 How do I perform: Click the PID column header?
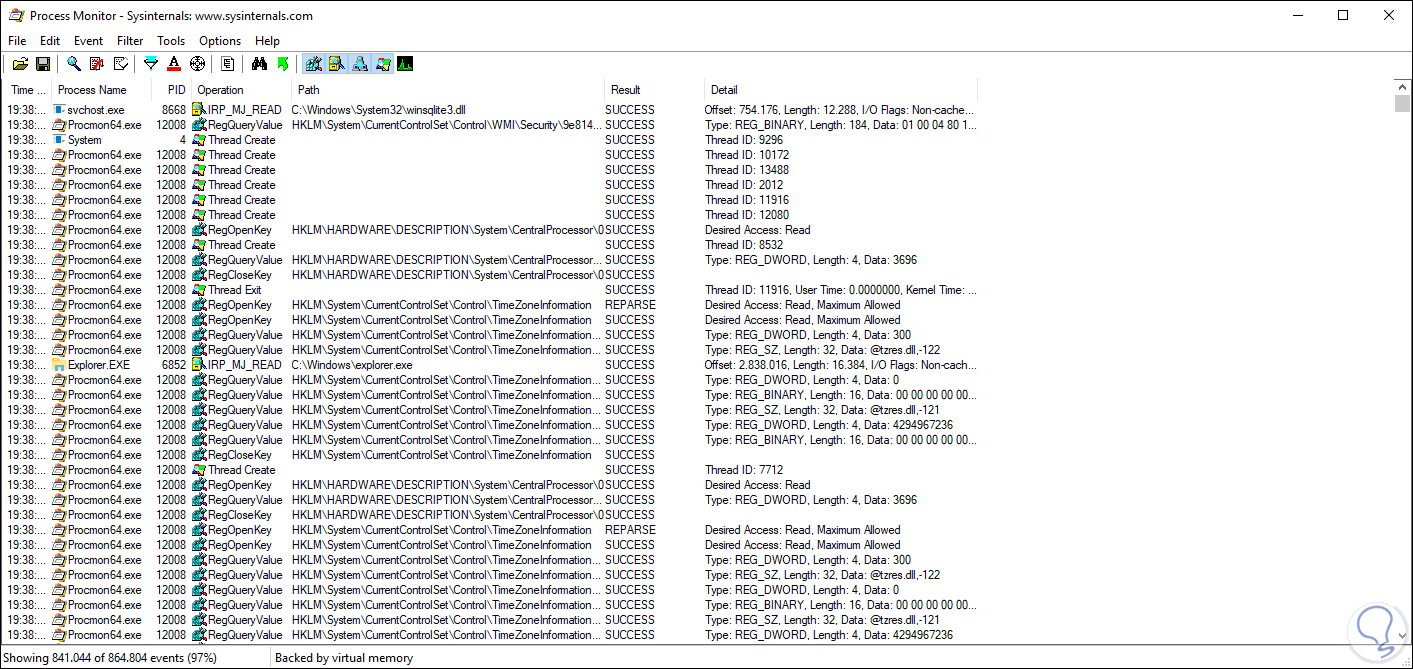pyautogui.click(x=172, y=90)
